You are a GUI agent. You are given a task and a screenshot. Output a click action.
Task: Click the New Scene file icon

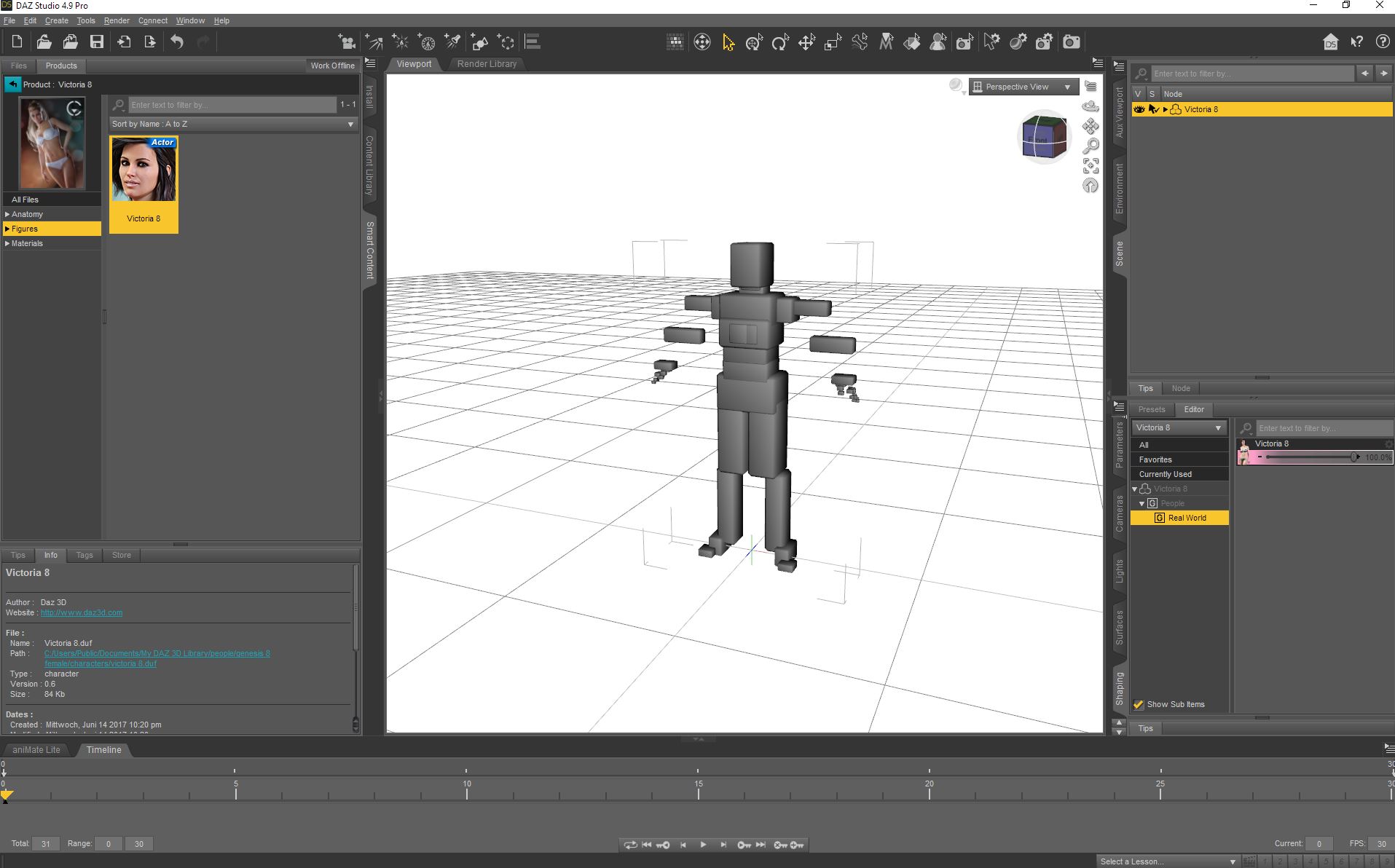[17, 42]
